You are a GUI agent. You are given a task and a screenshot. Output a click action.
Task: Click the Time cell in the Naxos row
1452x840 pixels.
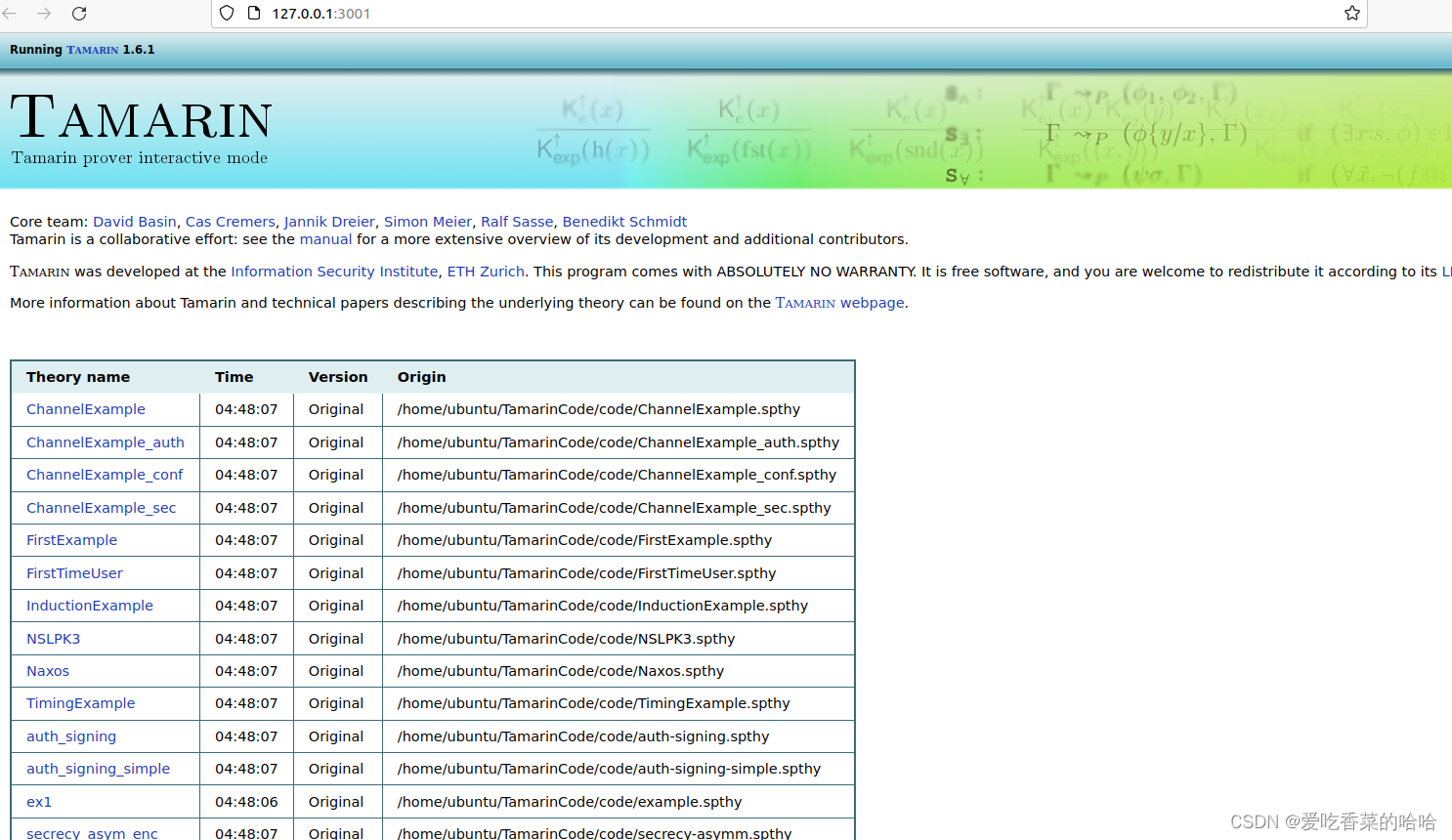[x=246, y=671]
